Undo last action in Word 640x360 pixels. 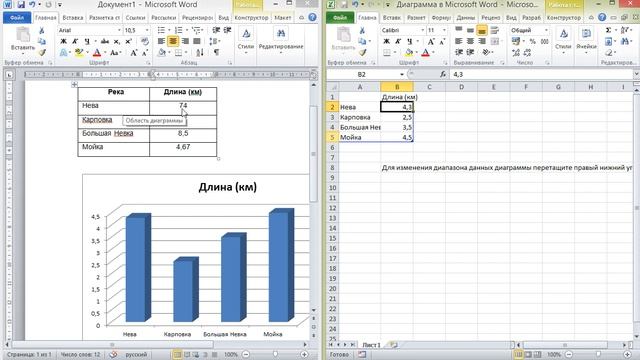coord(32,5)
